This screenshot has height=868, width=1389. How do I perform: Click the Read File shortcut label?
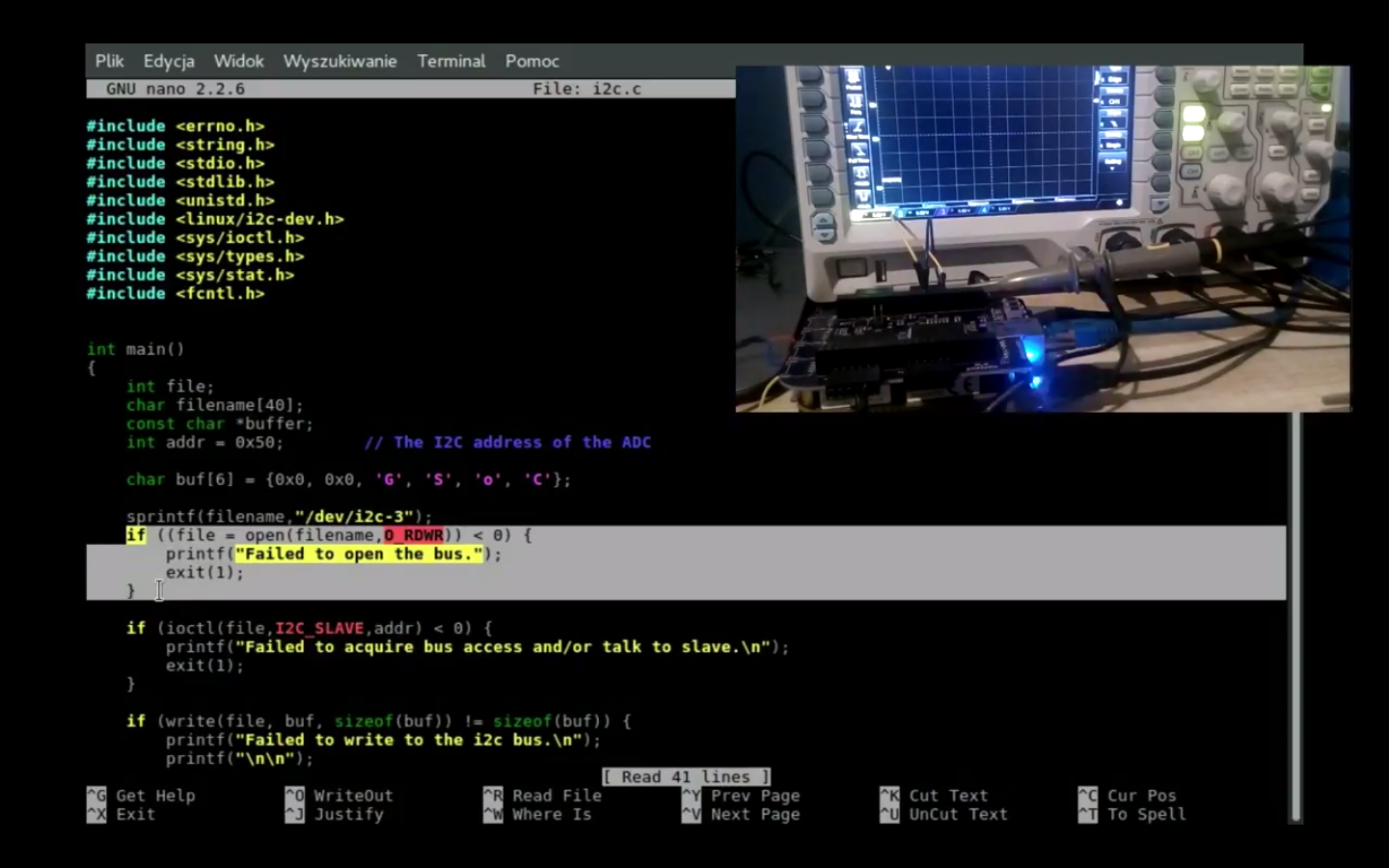click(556, 796)
